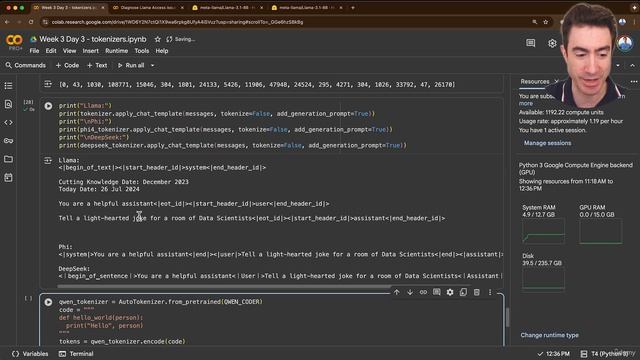This screenshot has width=640, height=360.
Task: Click the Disk usage graph
Action: 543,280
